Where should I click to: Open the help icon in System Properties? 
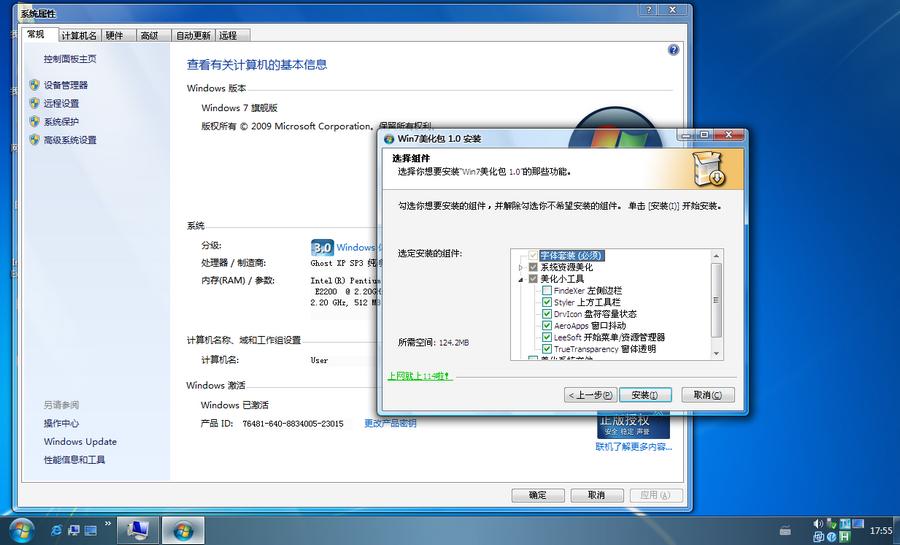[x=673, y=50]
